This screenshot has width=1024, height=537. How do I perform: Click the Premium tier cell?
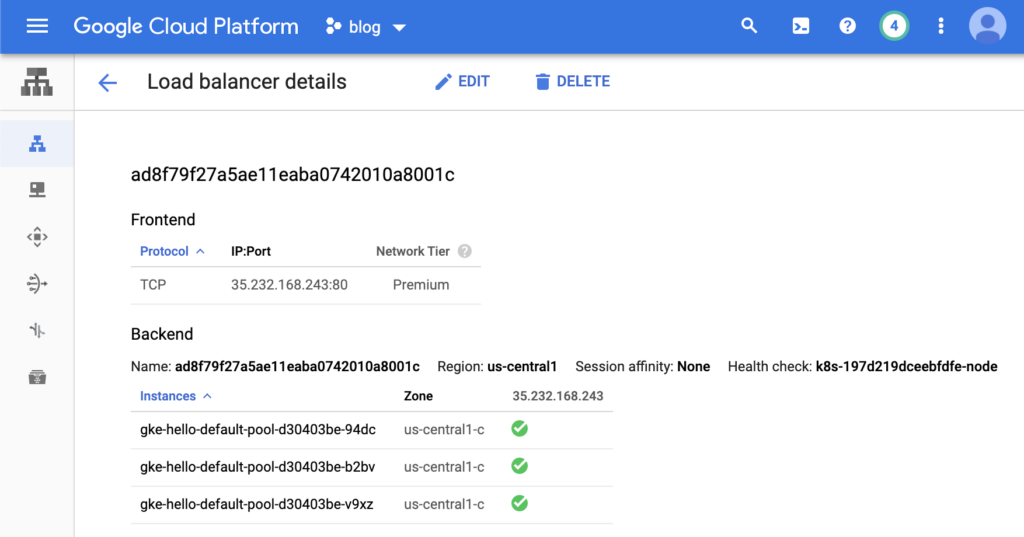[x=421, y=285]
